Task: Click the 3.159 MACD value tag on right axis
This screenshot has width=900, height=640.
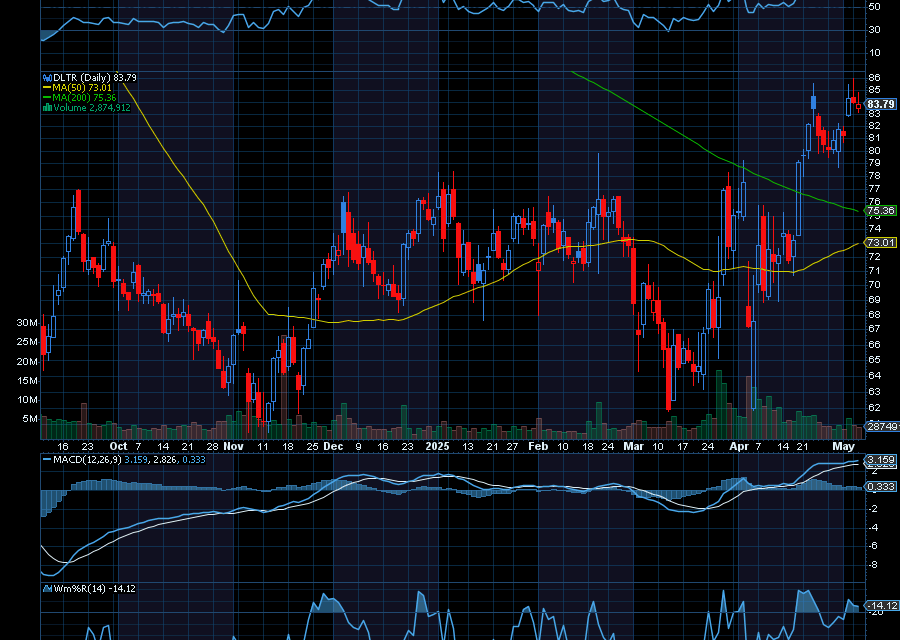Action: pyautogui.click(x=880, y=461)
